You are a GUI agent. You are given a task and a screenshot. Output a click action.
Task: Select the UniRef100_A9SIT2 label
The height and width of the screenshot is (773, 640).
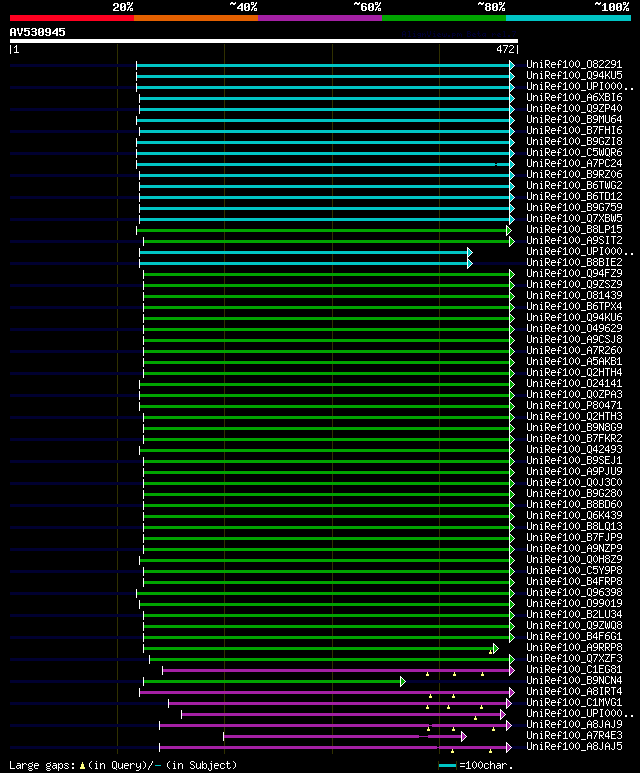pyautogui.click(x=574, y=241)
